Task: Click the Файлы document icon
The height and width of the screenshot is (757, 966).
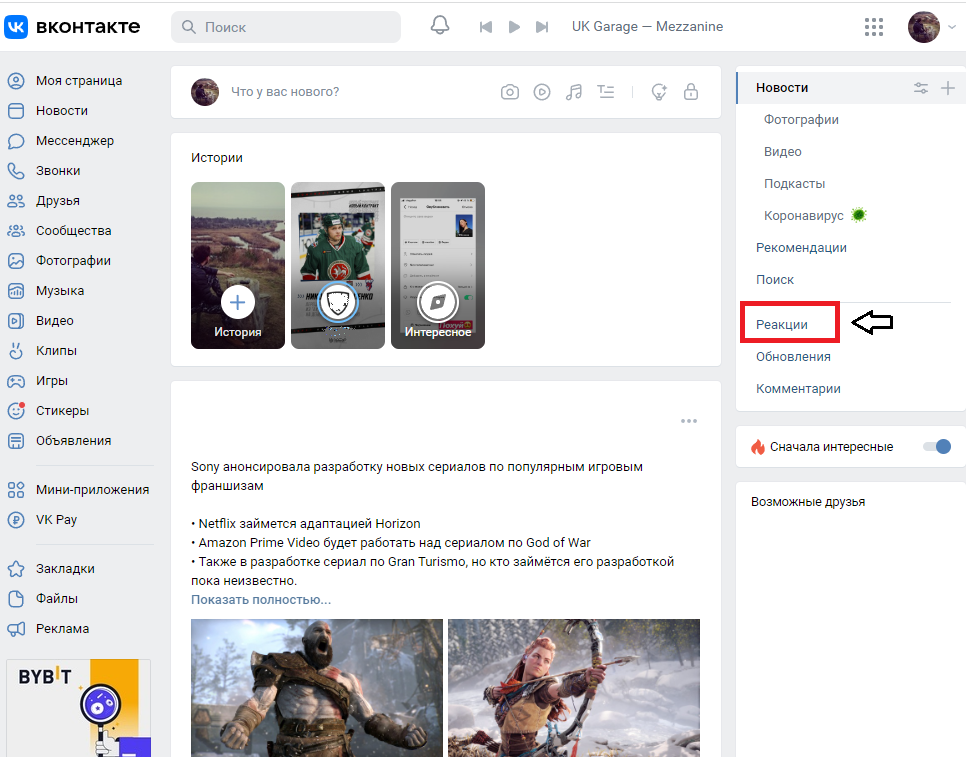Action: click(x=16, y=599)
